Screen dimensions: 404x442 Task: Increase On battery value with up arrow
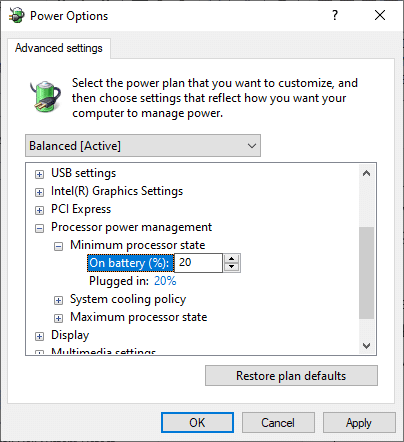tap(231, 259)
